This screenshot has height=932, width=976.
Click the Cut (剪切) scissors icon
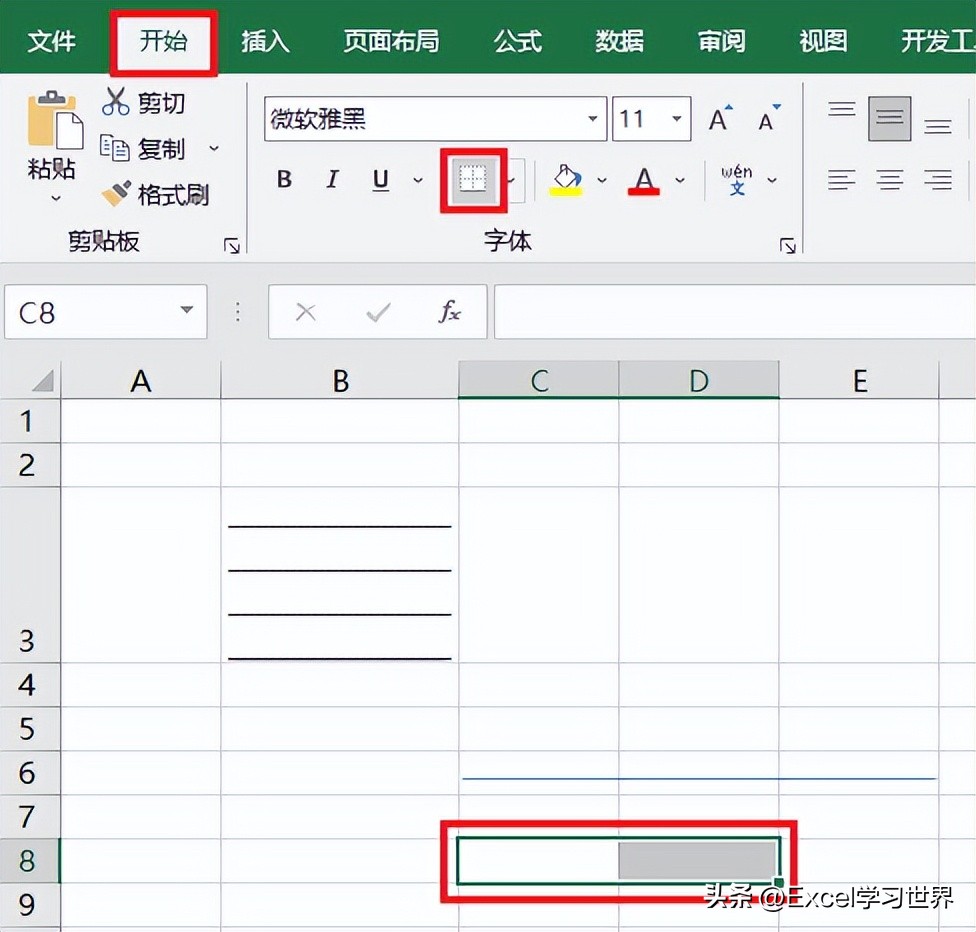[116, 101]
